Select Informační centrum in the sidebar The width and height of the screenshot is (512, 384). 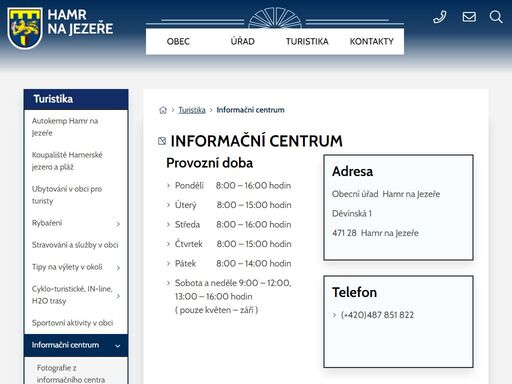tap(65, 345)
